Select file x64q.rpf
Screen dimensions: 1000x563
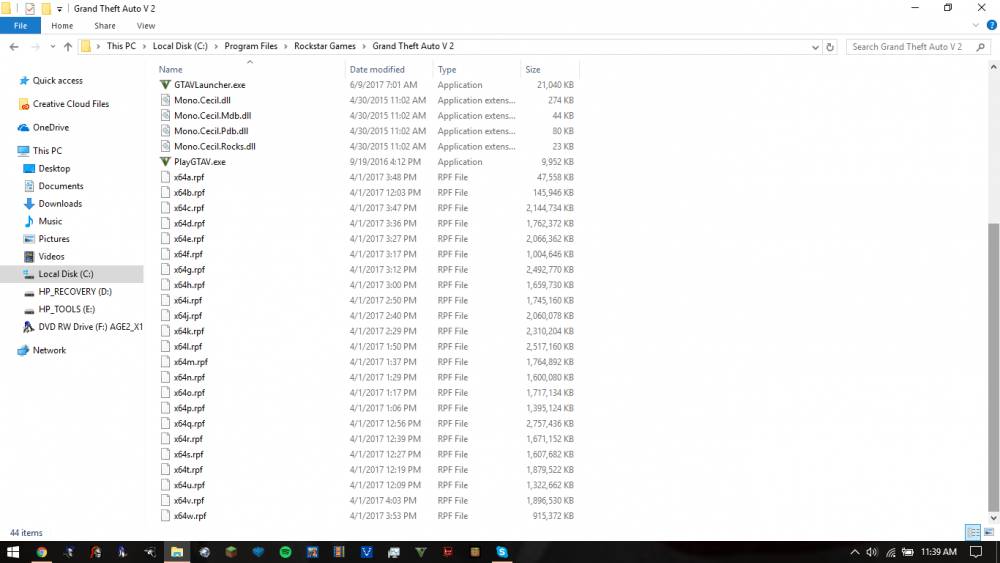(189, 423)
